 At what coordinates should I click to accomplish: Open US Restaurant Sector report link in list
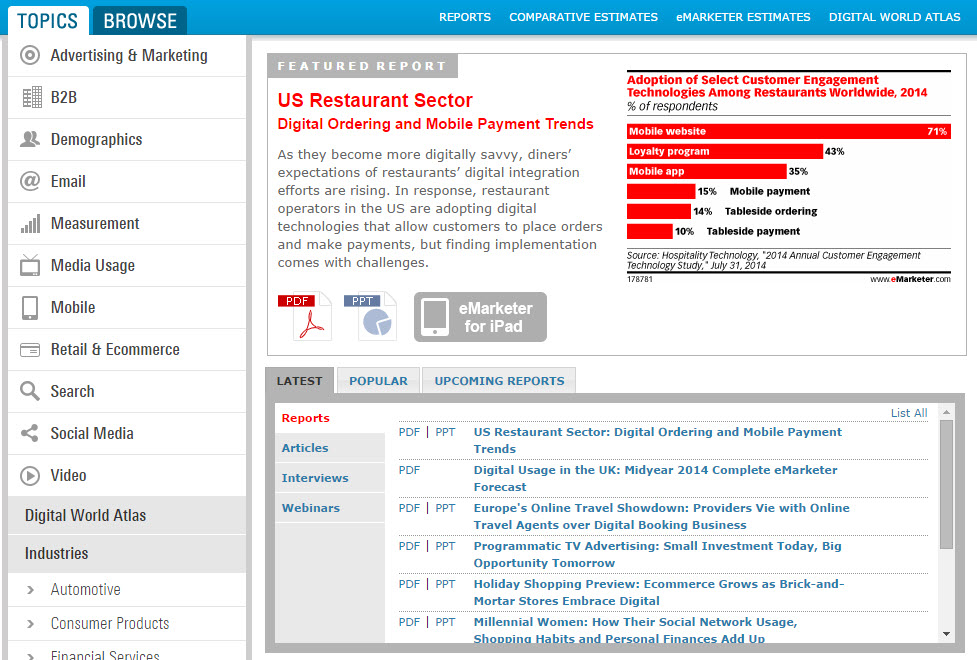(x=657, y=440)
